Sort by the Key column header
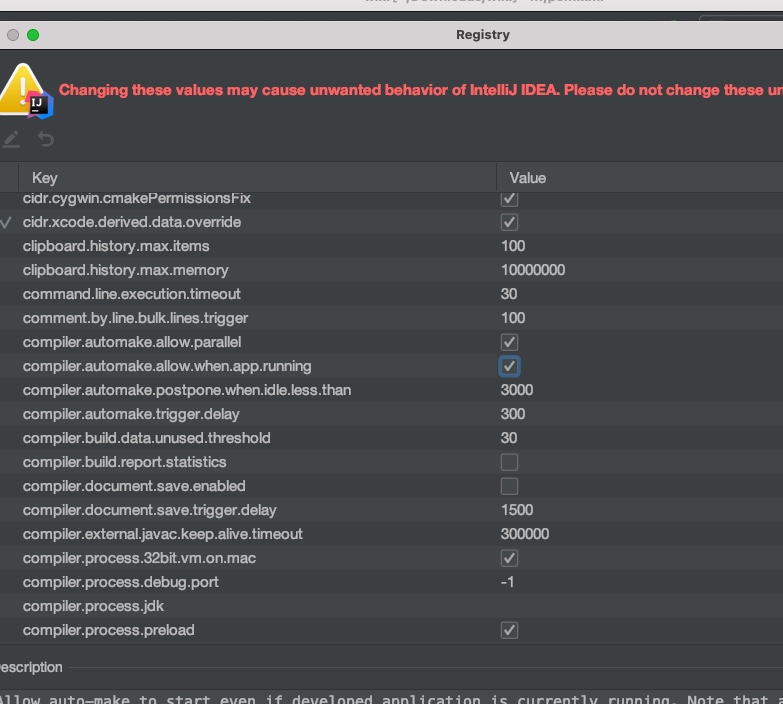The width and height of the screenshot is (783, 704). coord(45,178)
